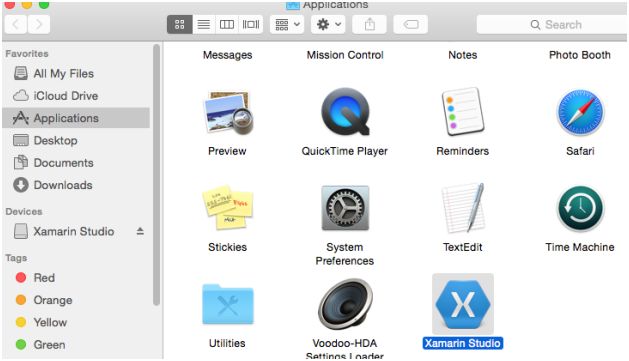Open All My Files in sidebar
Screen dimensions: 629x361
coord(76,73)
